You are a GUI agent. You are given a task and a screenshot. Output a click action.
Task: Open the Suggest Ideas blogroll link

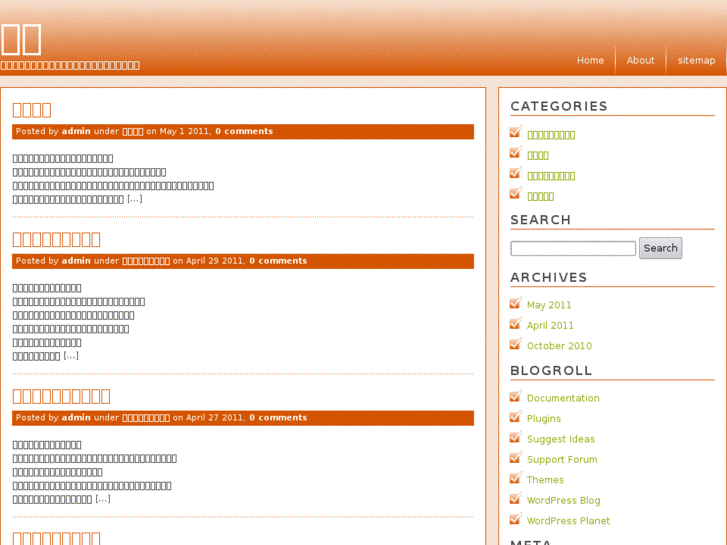pyautogui.click(x=561, y=439)
